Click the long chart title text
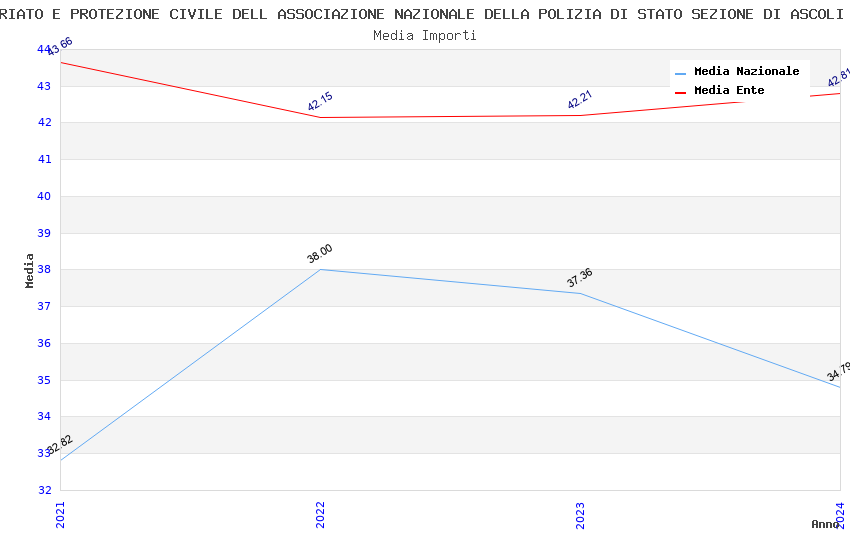 (x=425, y=14)
